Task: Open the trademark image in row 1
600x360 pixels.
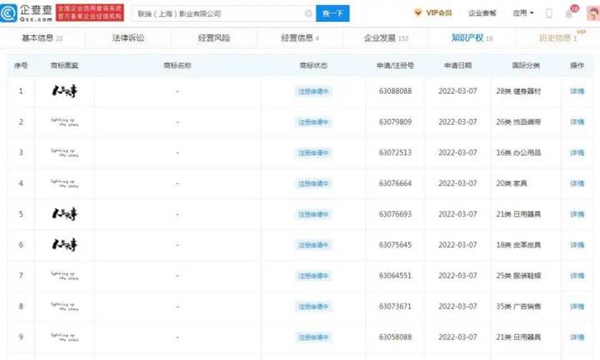Action: point(65,91)
